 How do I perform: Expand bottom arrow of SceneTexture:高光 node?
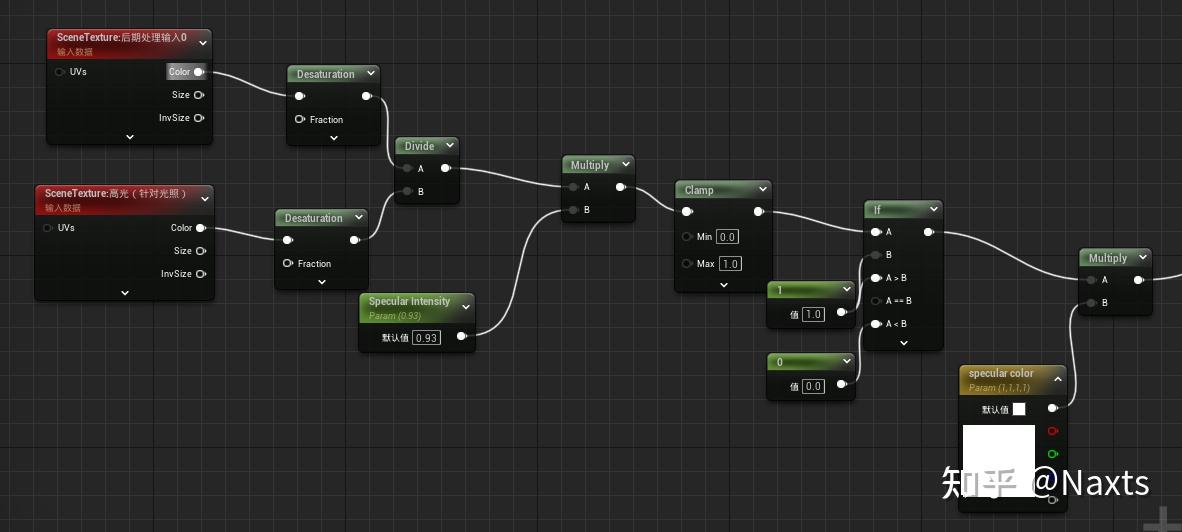click(x=125, y=293)
